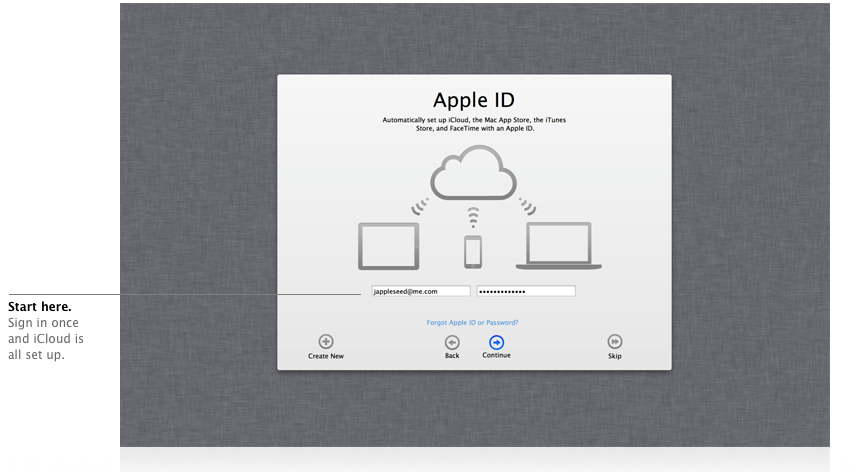856x472 pixels.
Task: Click the Create New plus icon
Action: click(x=326, y=342)
